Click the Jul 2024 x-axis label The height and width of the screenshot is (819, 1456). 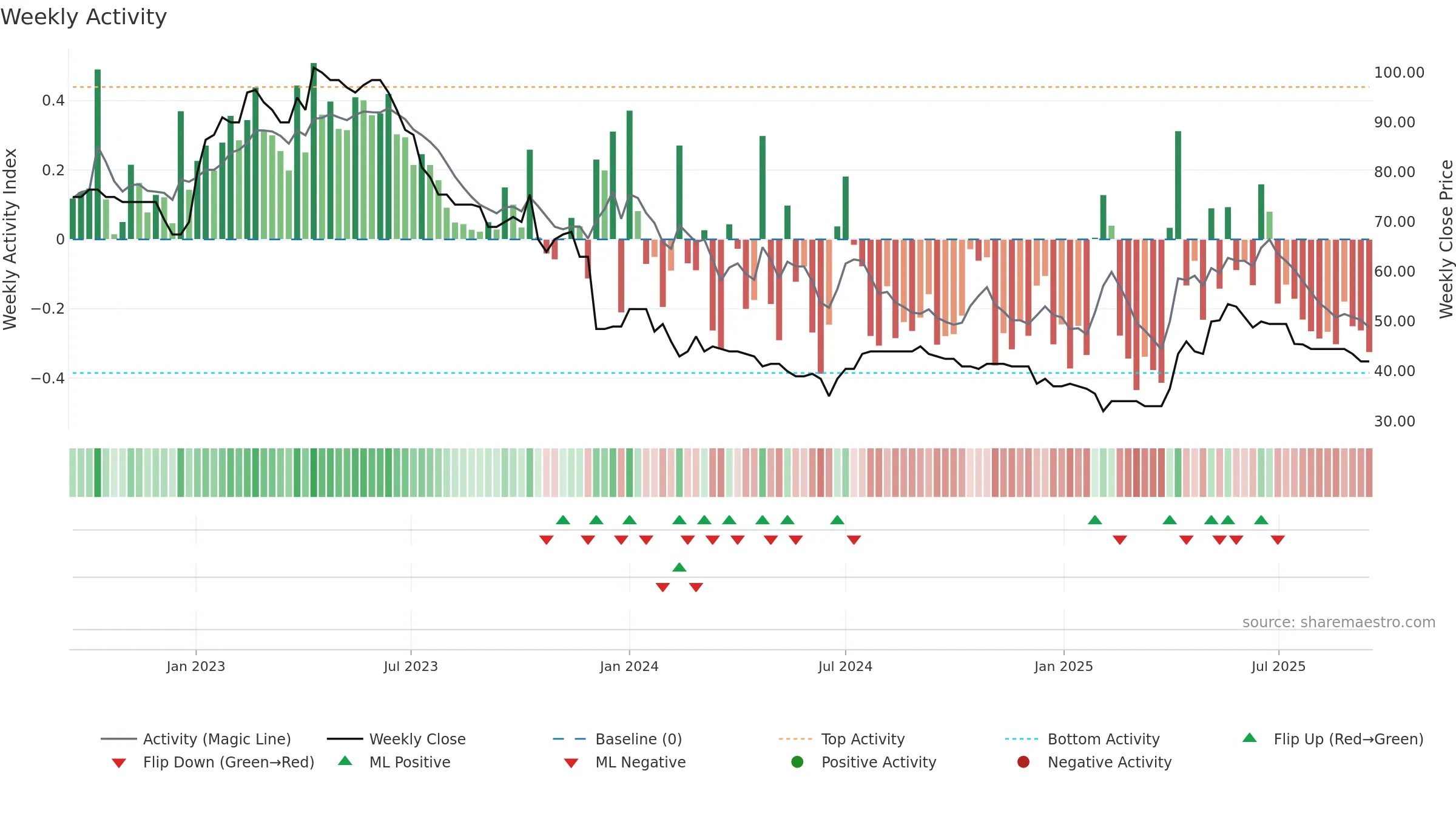(x=845, y=666)
